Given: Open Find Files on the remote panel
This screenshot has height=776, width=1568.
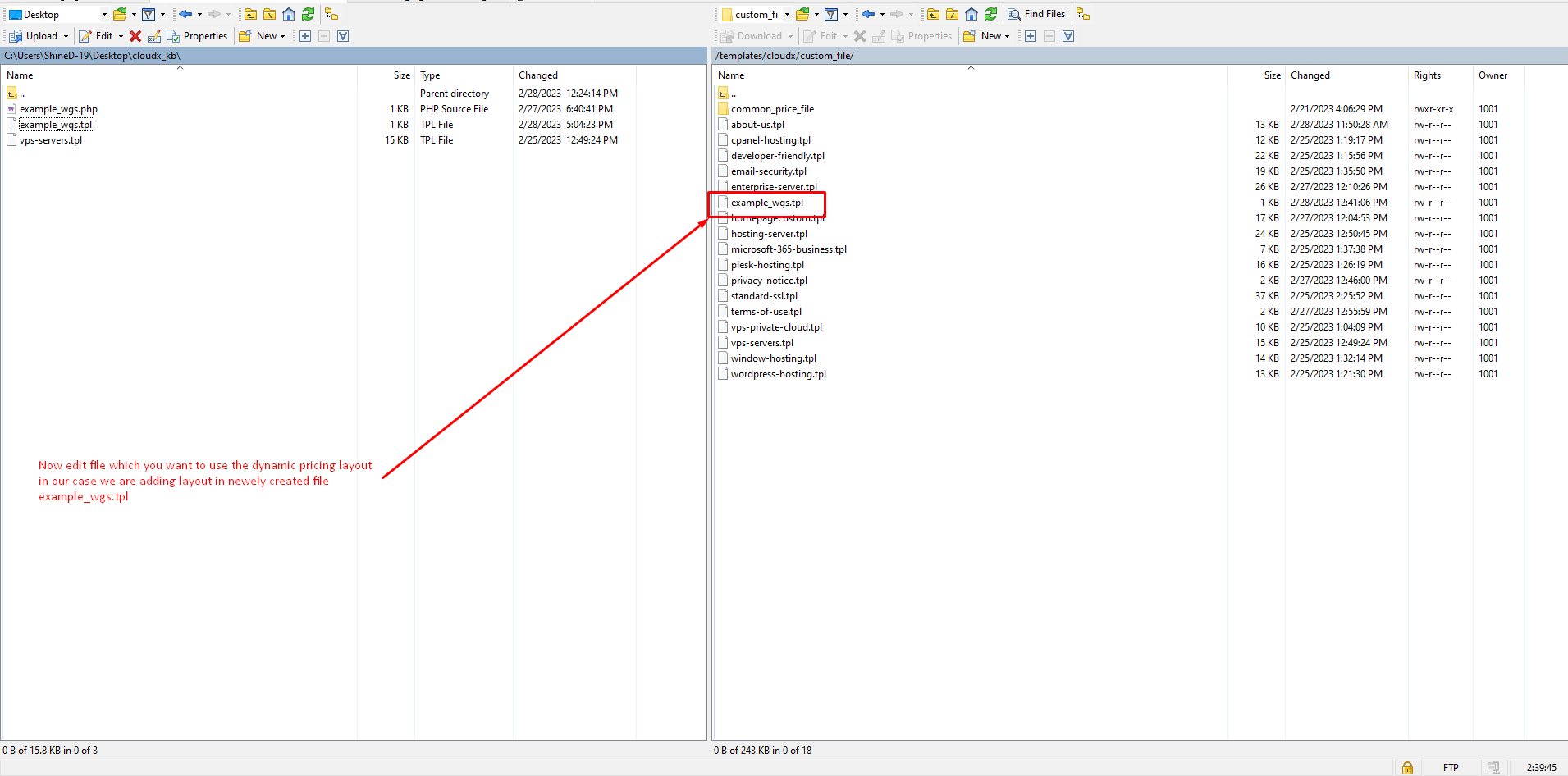Looking at the screenshot, I should click(1036, 14).
